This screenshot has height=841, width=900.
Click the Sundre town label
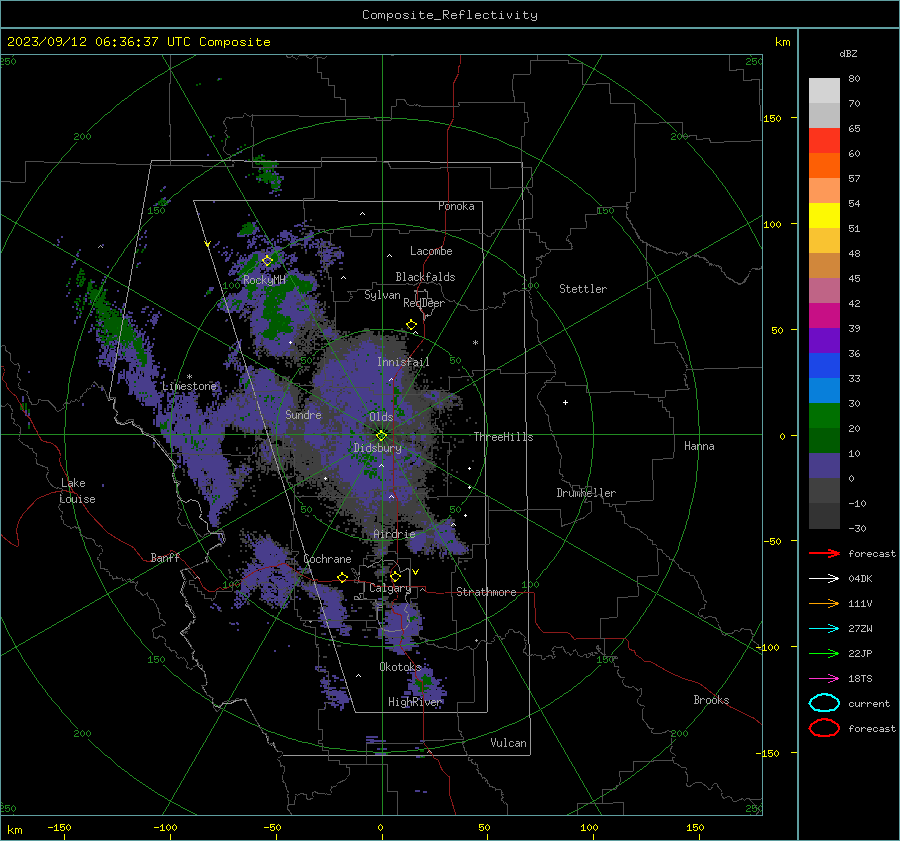(303, 414)
